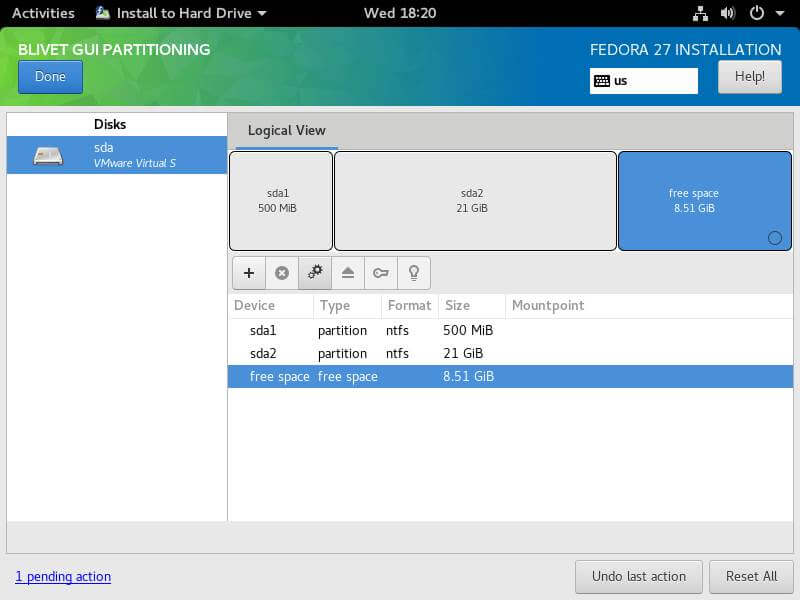Click Undo last action
This screenshot has height=600, width=800.
(638, 576)
